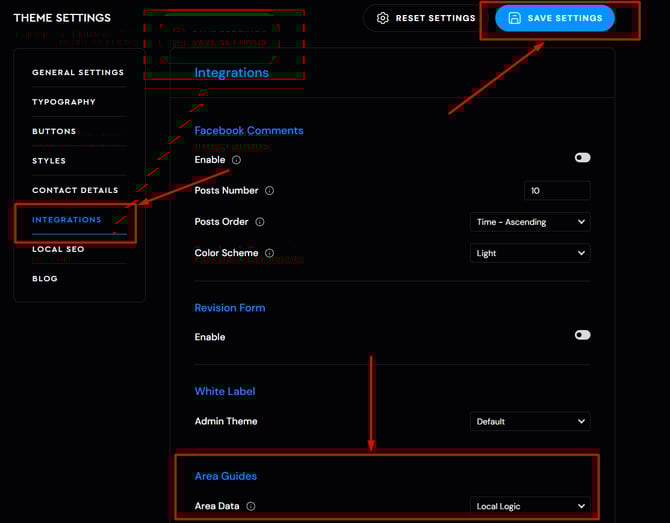Click info icon beside Area Data
670x523 pixels.
click(x=251, y=506)
